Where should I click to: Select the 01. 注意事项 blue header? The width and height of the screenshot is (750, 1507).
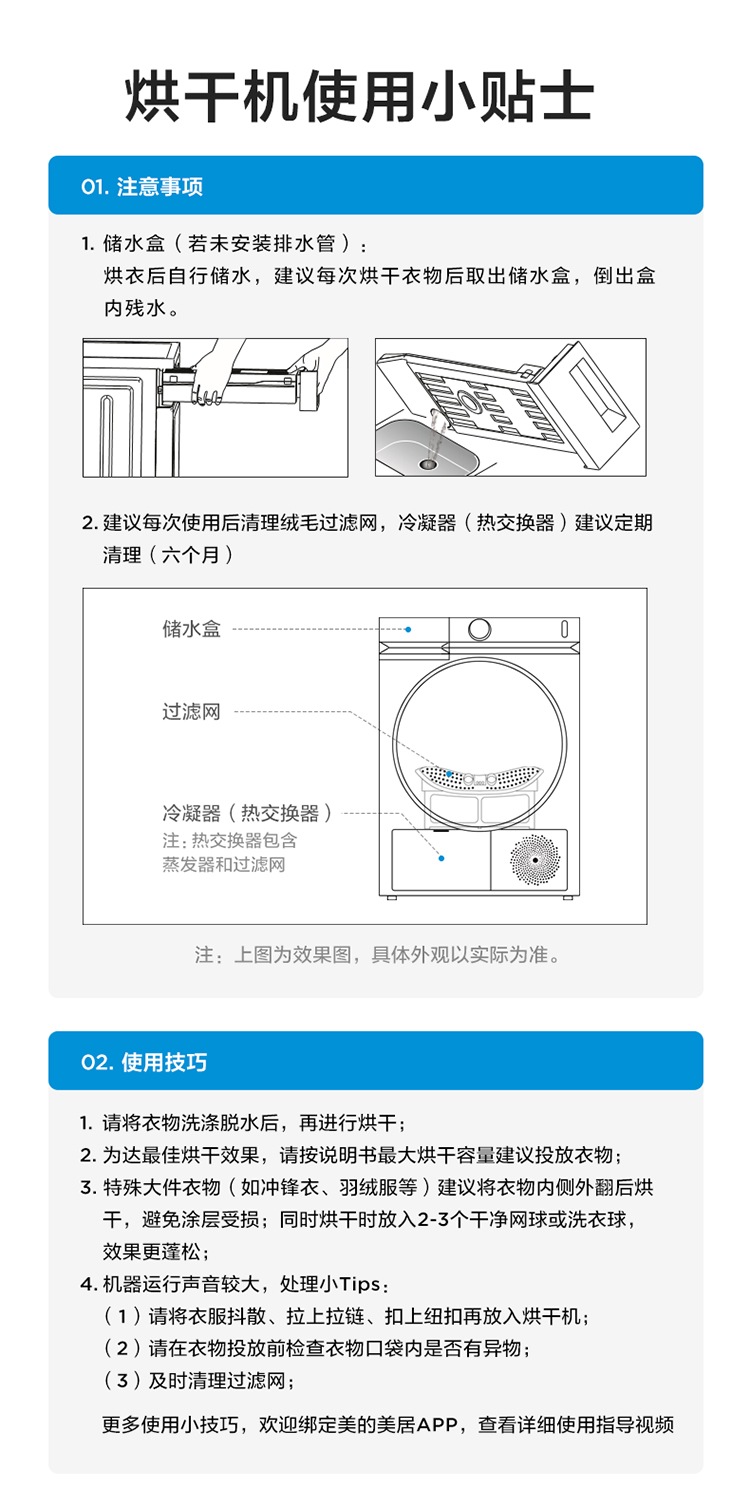[376, 186]
